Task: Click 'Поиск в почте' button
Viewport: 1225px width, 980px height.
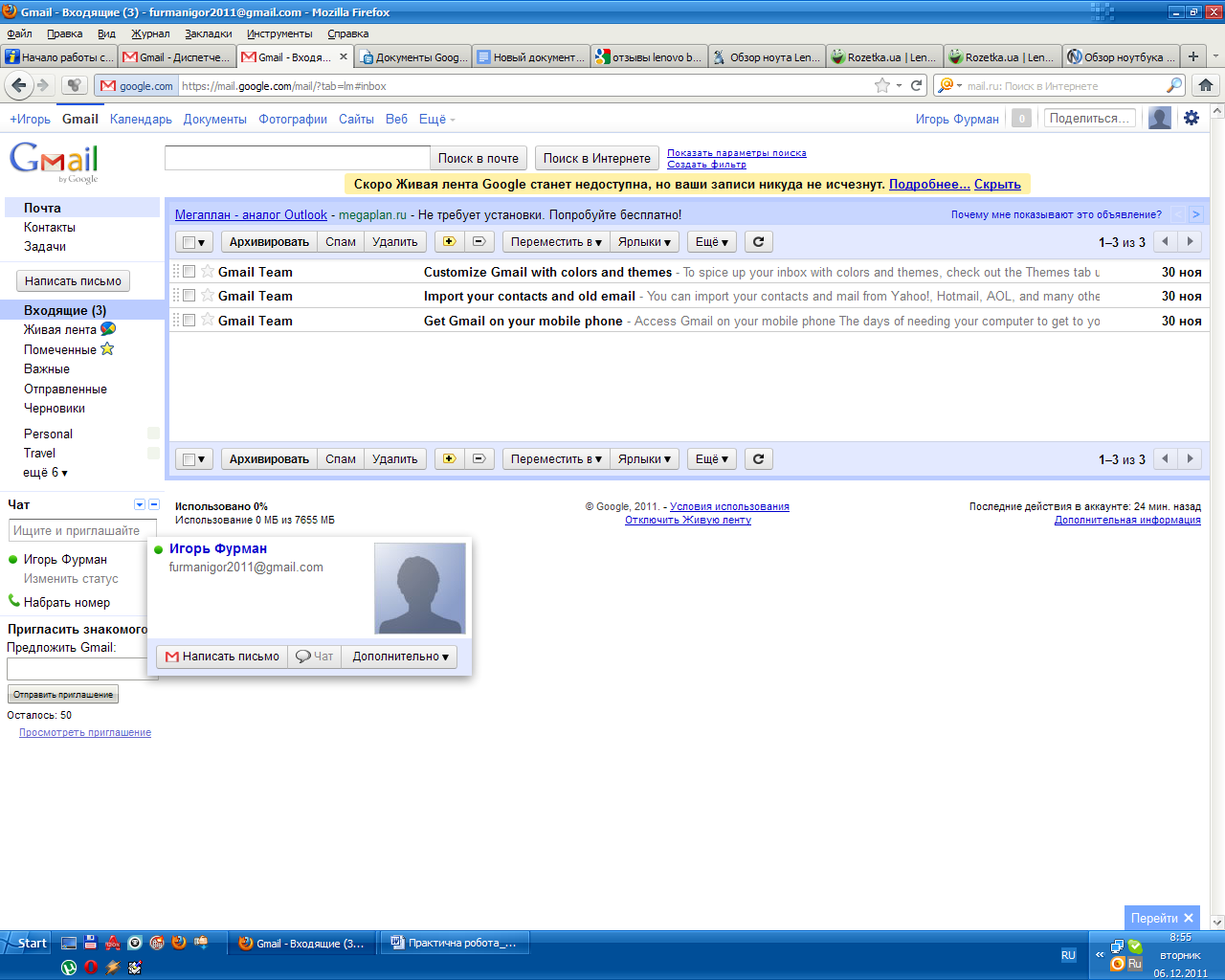Action: 479,159
